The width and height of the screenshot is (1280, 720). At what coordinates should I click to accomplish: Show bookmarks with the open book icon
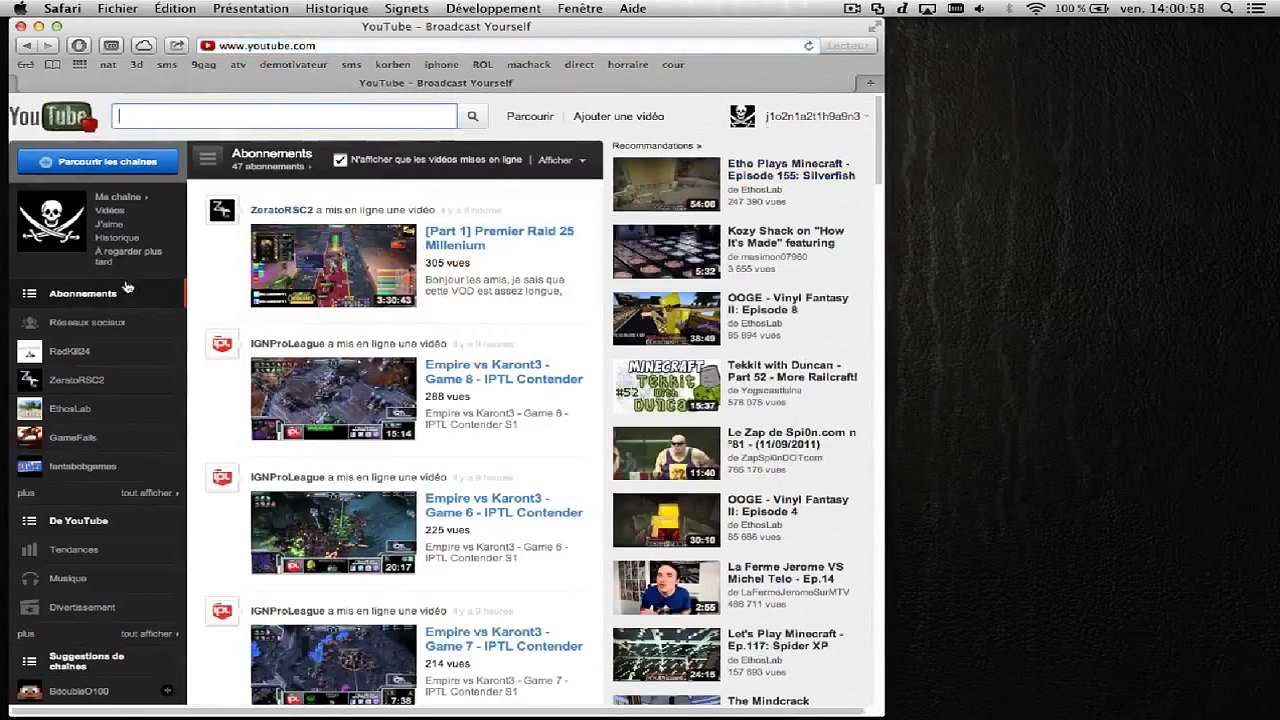coord(52,65)
